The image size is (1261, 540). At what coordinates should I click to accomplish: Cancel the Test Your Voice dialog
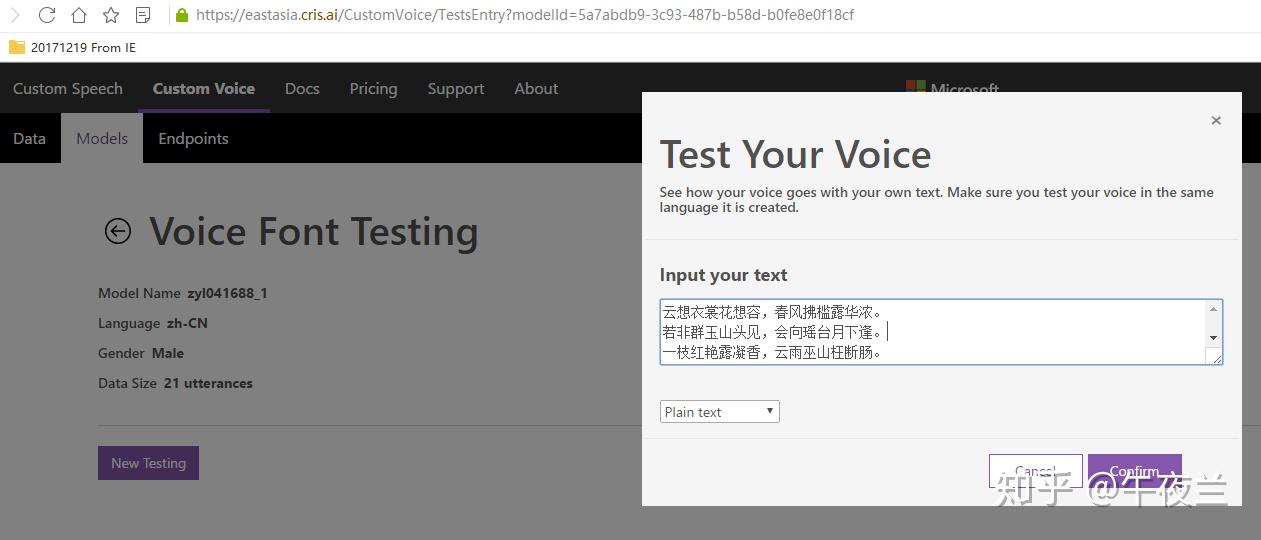(x=1035, y=471)
